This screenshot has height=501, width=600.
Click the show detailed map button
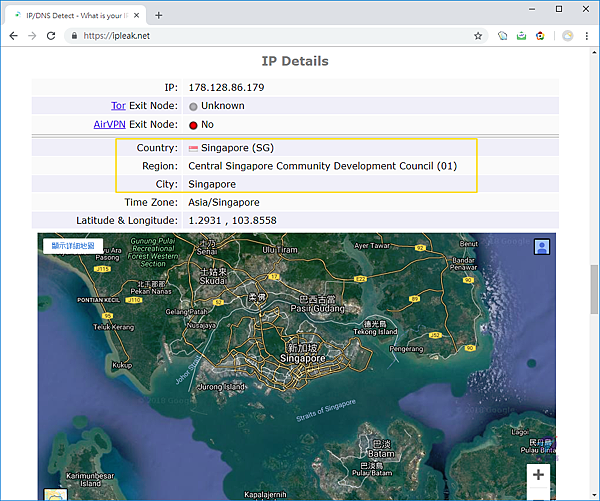73,246
